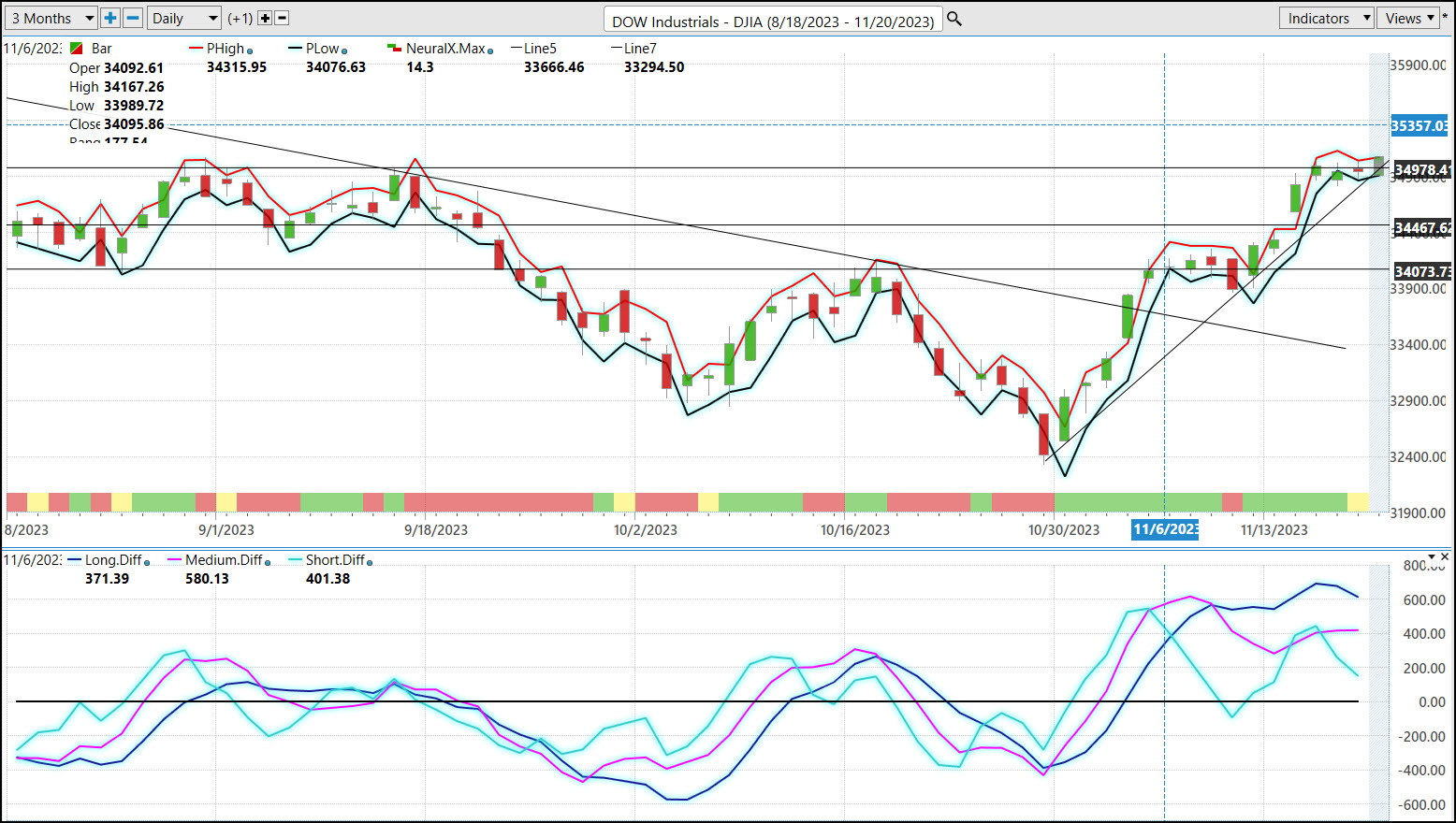This screenshot has height=823, width=1456.
Task: Click the highlighted 11/6/2023 date marker
Action: [x=1165, y=529]
